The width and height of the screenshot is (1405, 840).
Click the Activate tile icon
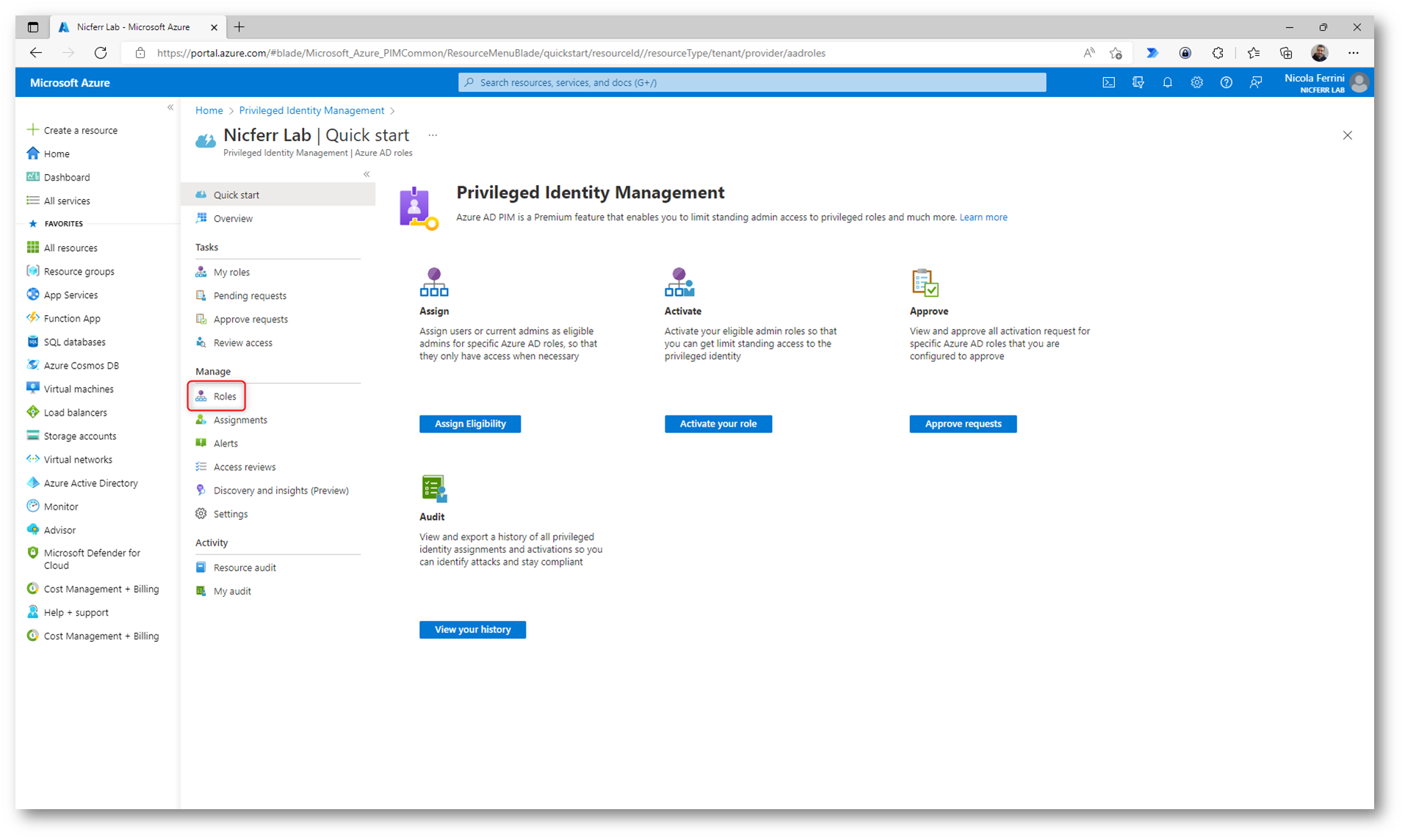click(x=679, y=282)
